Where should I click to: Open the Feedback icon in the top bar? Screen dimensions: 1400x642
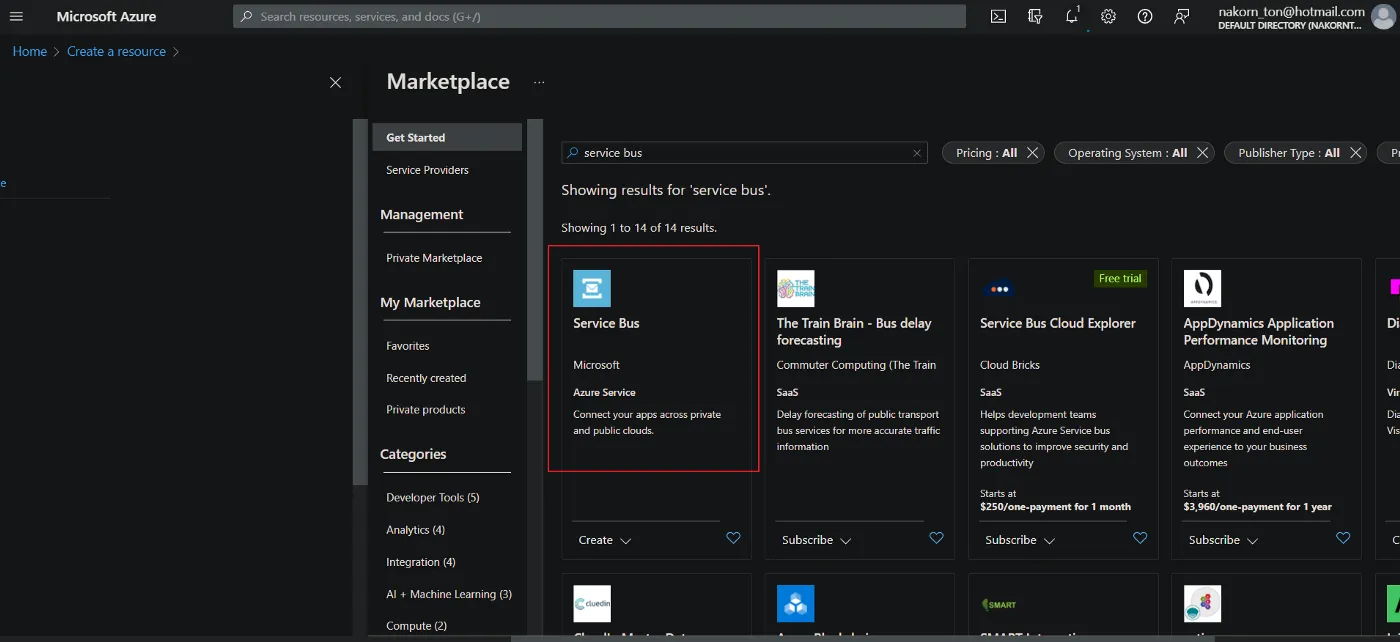1182,16
